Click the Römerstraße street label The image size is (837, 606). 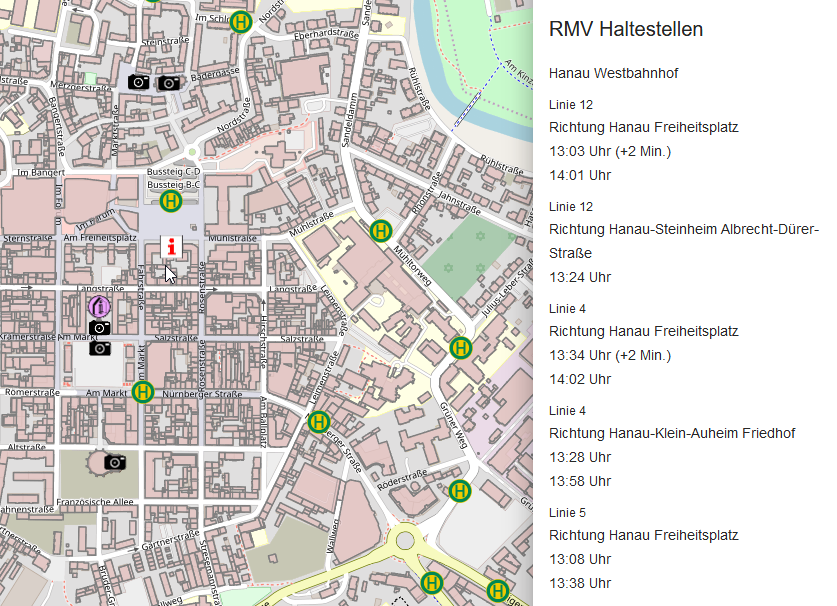[32, 392]
